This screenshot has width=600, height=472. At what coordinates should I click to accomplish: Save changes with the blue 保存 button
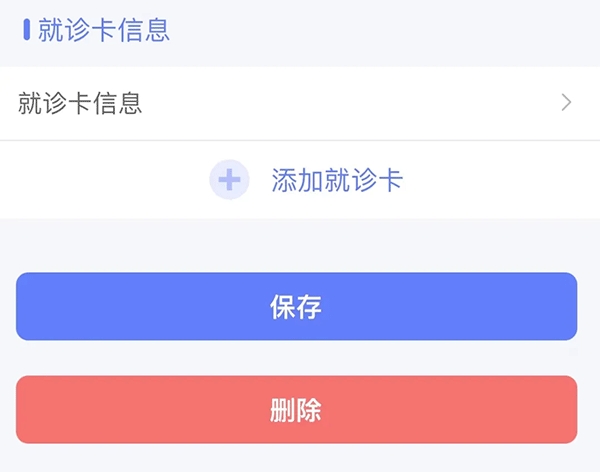click(x=297, y=306)
